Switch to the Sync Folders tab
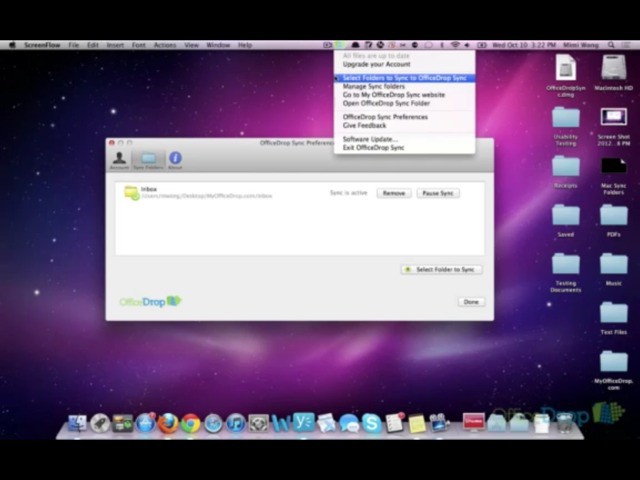Viewport: 640px width, 480px height. coord(148,160)
